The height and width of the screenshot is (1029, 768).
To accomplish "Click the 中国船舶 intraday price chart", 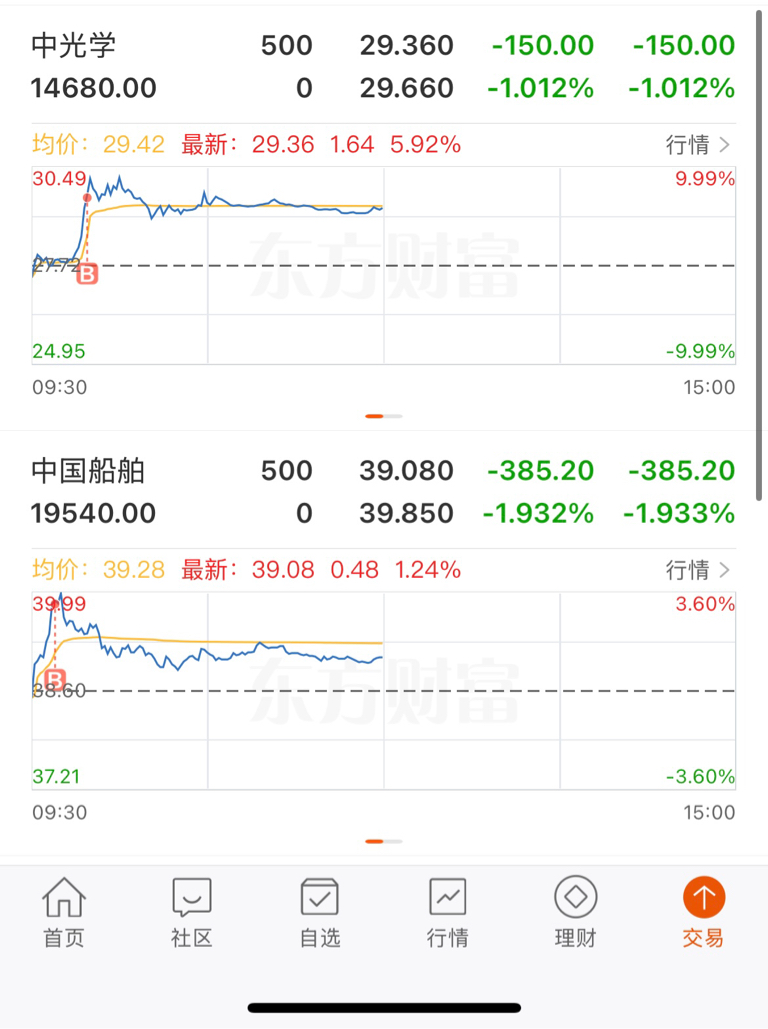I will click(x=383, y=691).
